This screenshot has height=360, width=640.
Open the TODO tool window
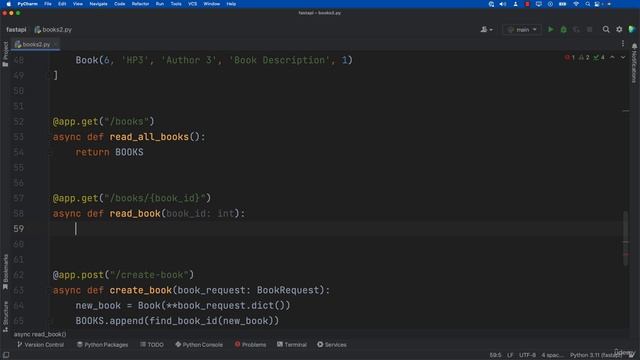click(x=152, y=344)
